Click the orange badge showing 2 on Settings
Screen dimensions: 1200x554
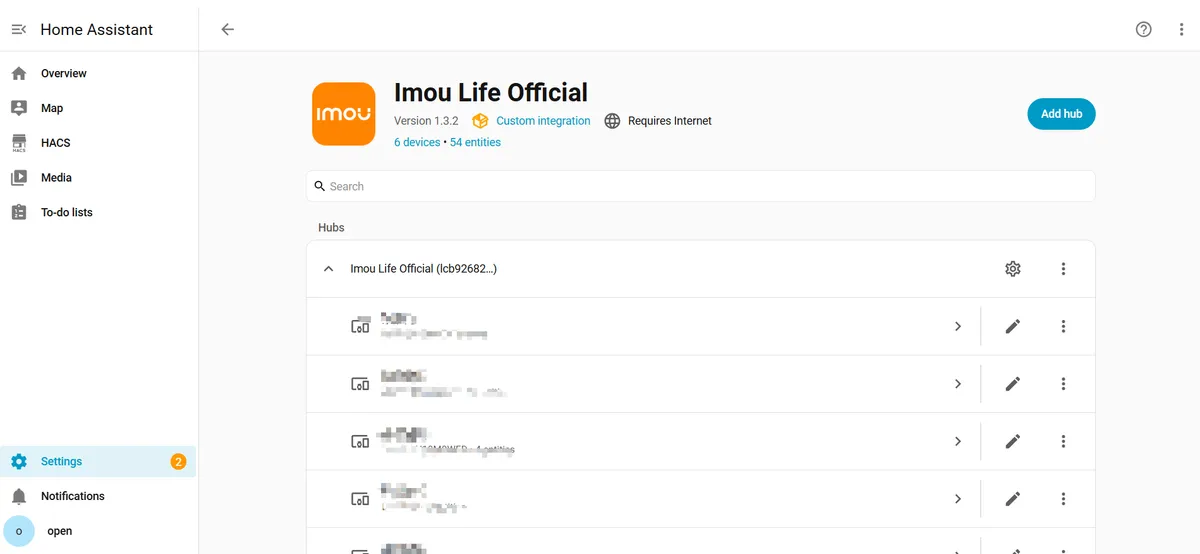tap(178, 461)
